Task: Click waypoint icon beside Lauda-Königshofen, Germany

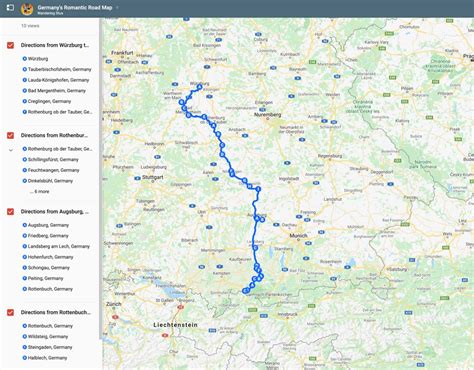Action: 25,80
